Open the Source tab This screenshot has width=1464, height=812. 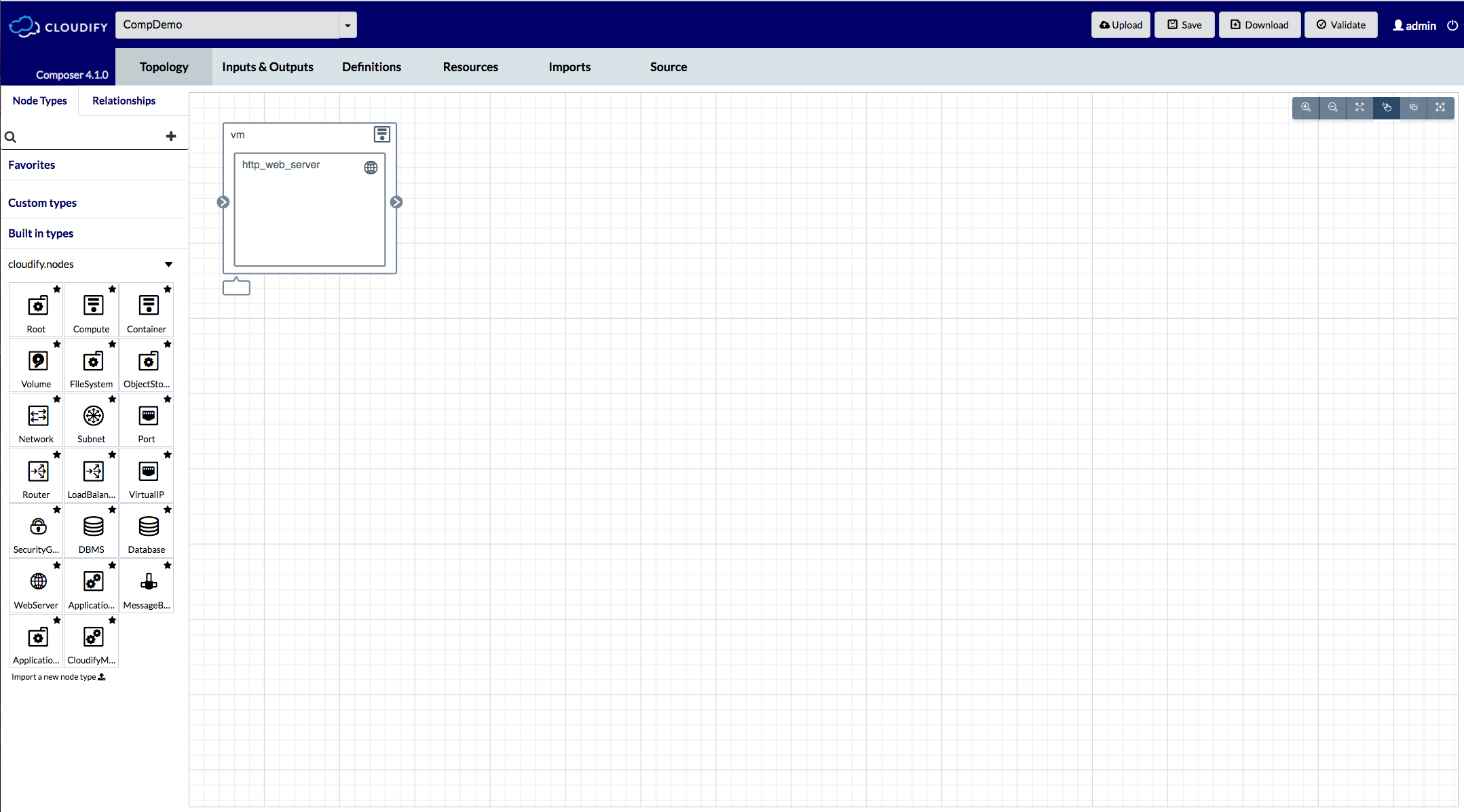point(669,66)
